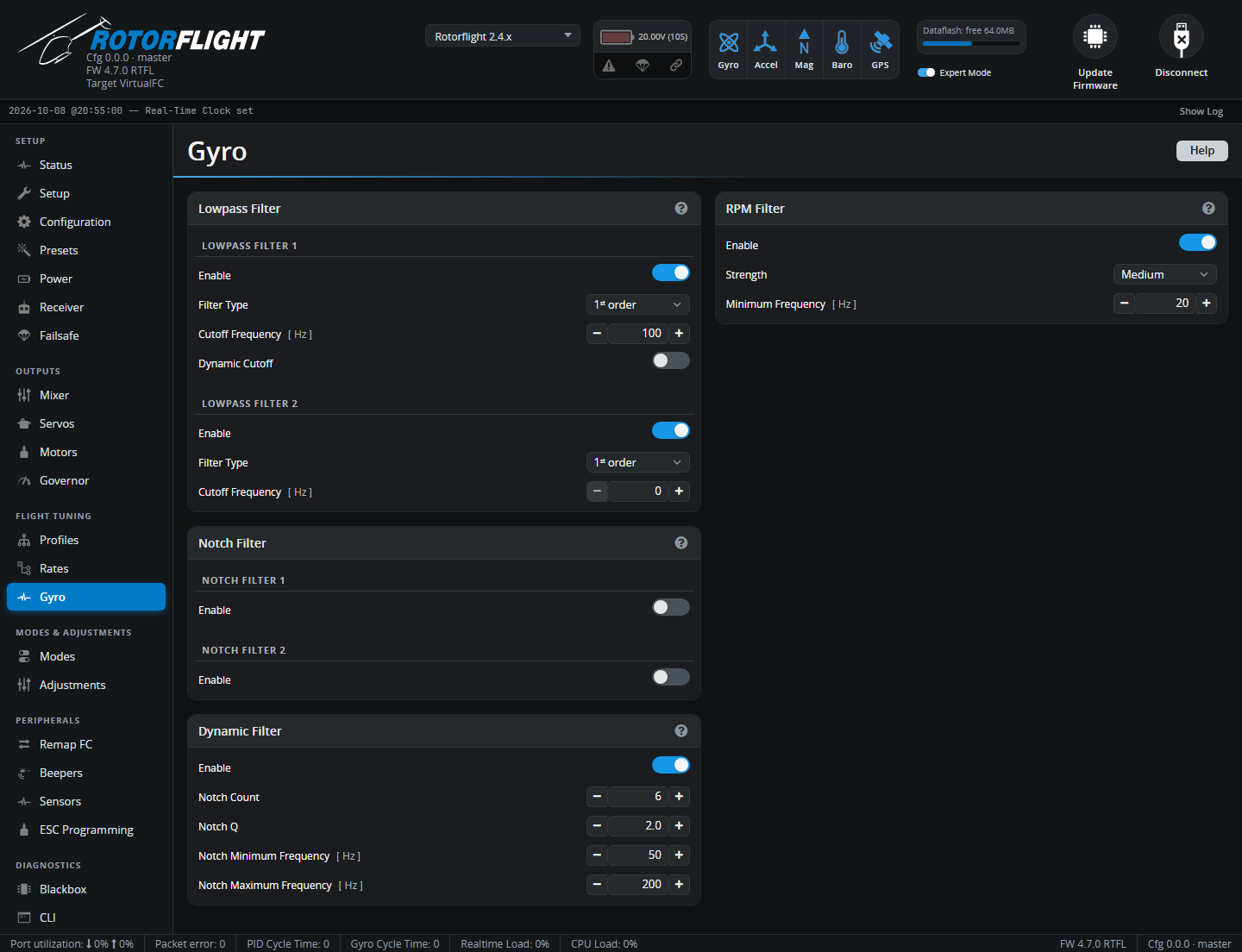
Task: Click the Baro sensor status icon
Action: pos(842,42)
